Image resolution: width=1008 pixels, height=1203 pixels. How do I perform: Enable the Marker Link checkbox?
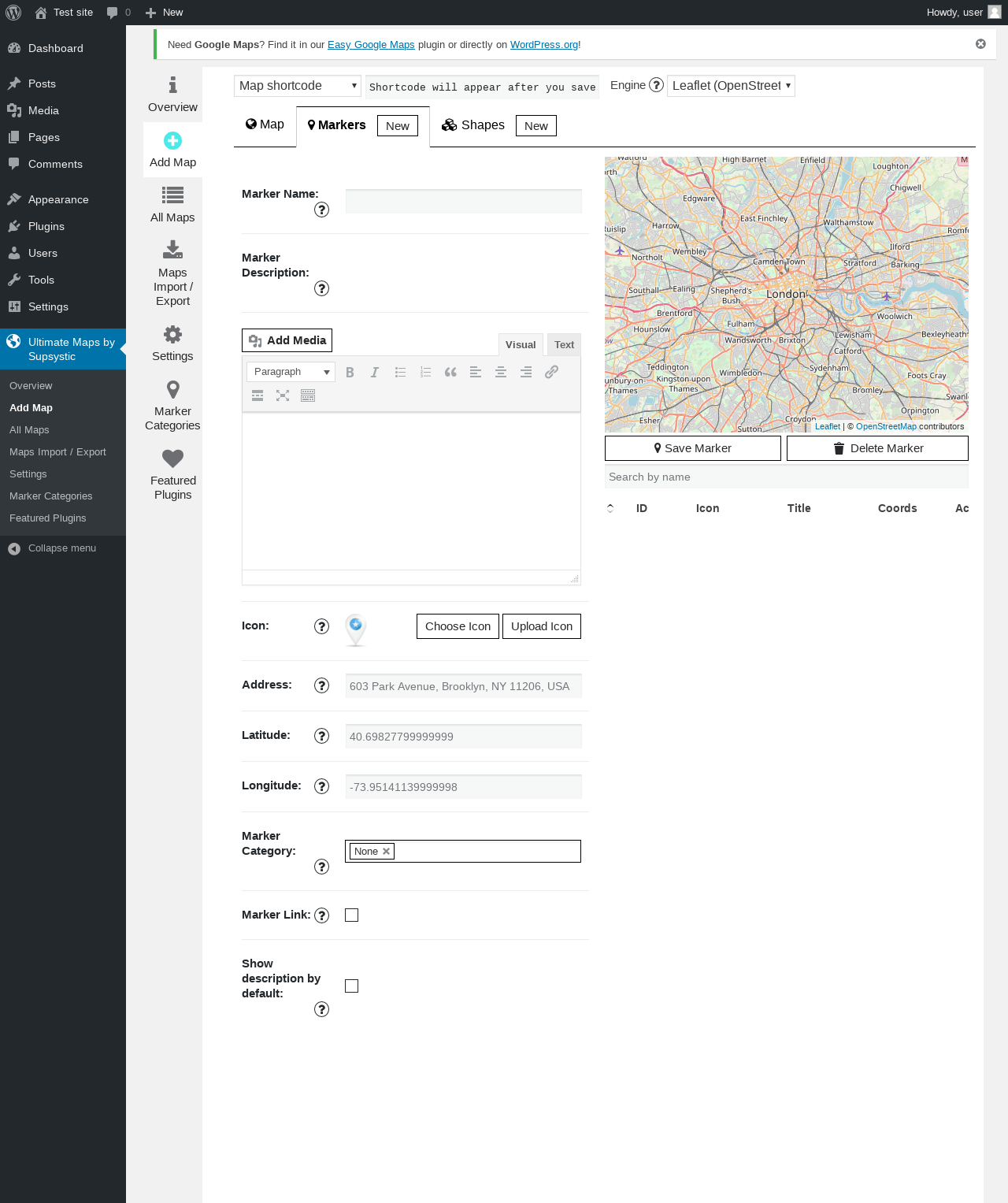[352, 915]
